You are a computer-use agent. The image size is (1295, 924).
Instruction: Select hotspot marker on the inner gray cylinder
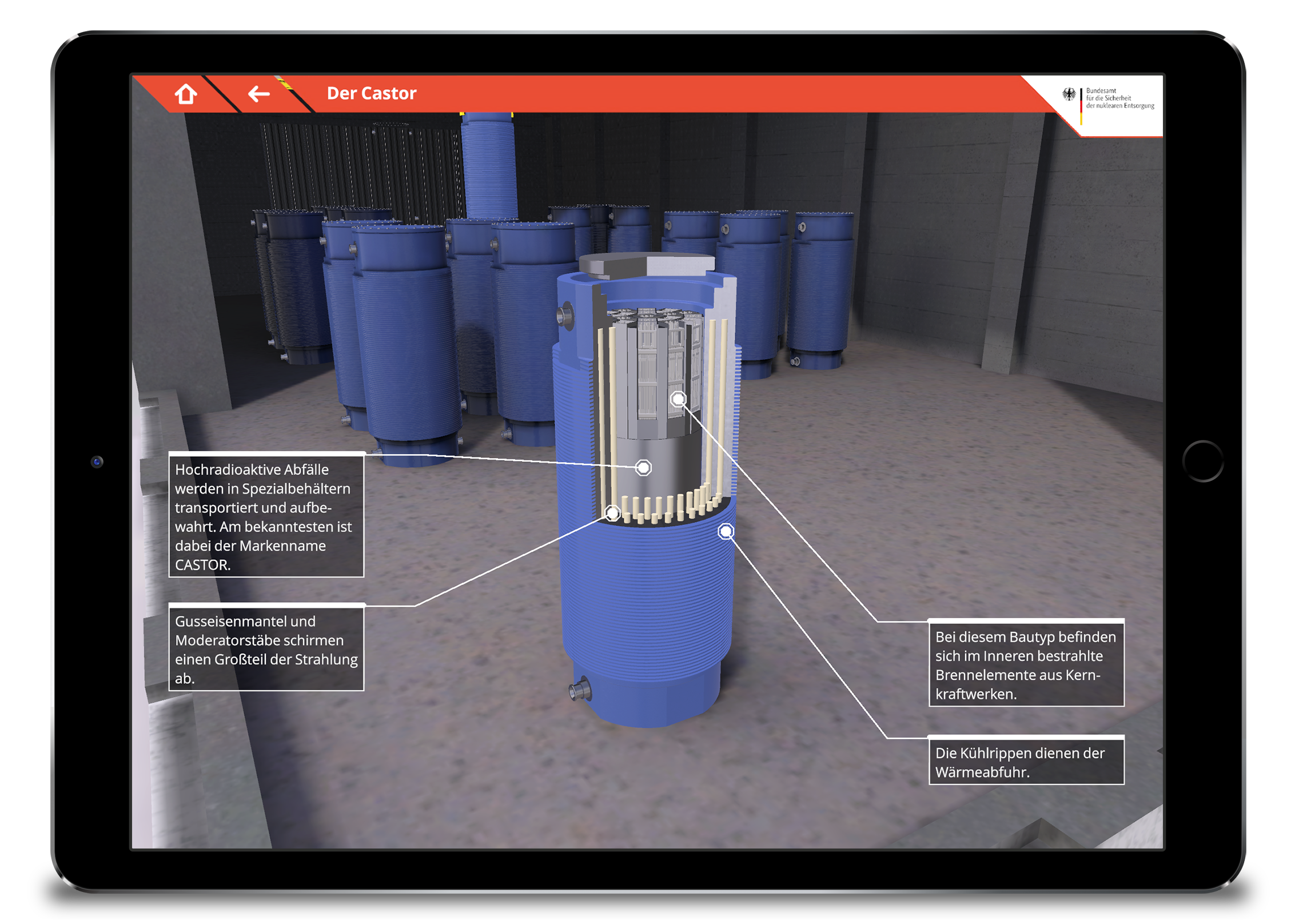(x=643, y=468)
